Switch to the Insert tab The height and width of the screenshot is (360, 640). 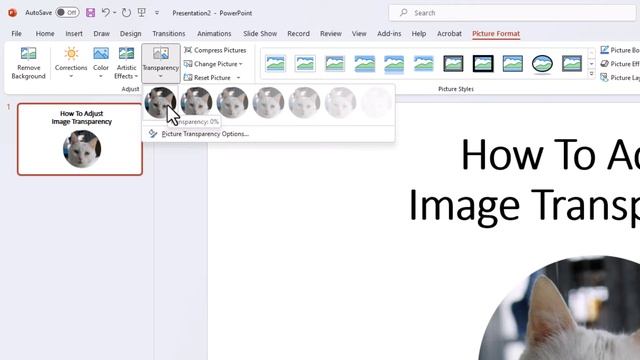(74, 33)
